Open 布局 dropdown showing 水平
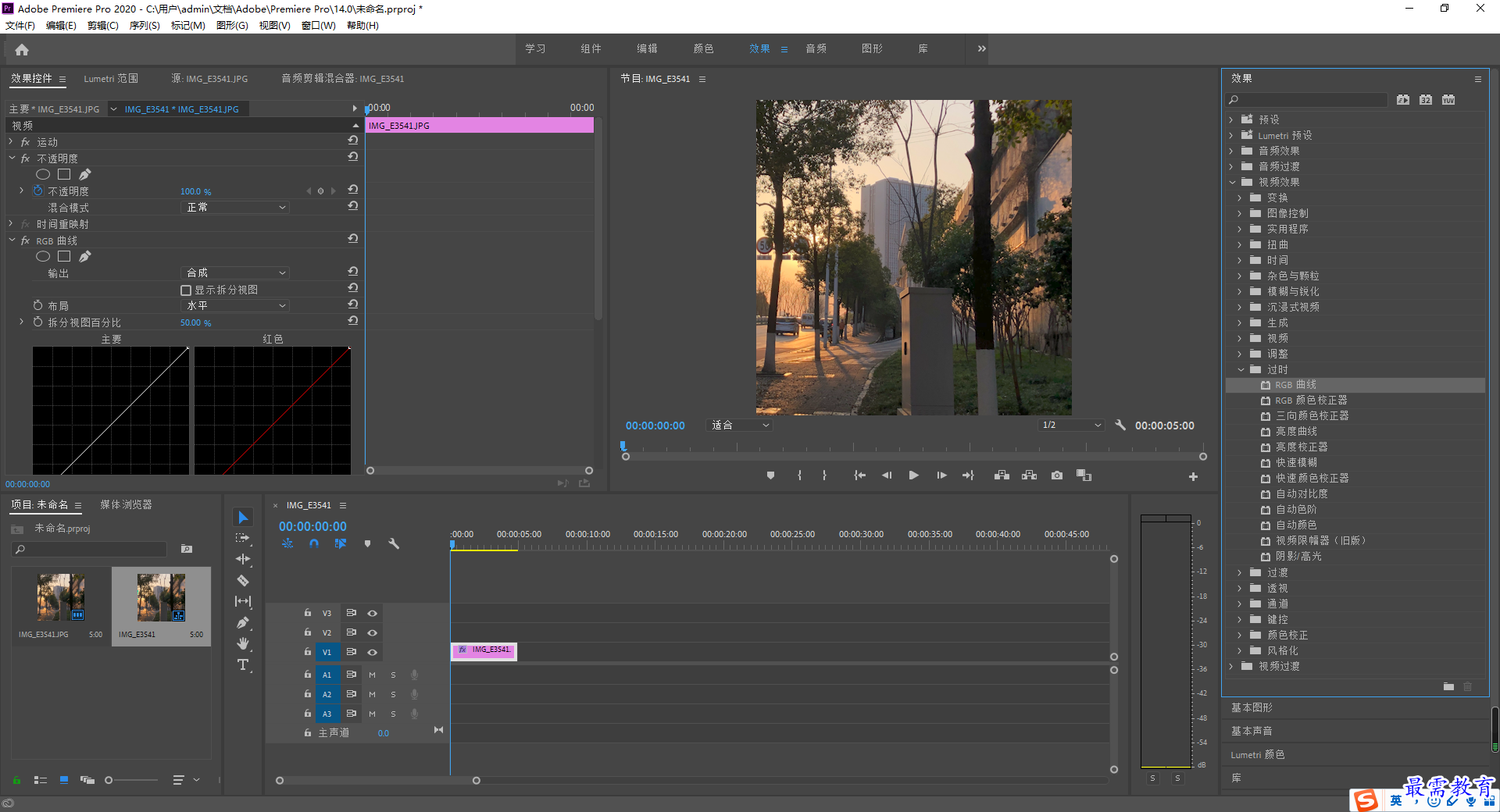Screen dimensions: 1500x812 (x=235, y=306)
